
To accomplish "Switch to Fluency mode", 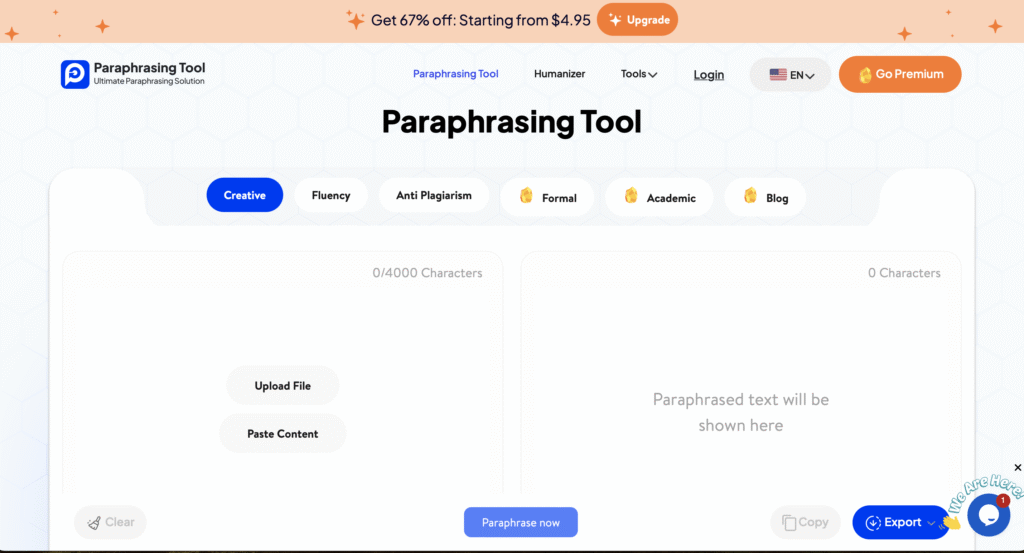I will point(331,195).
